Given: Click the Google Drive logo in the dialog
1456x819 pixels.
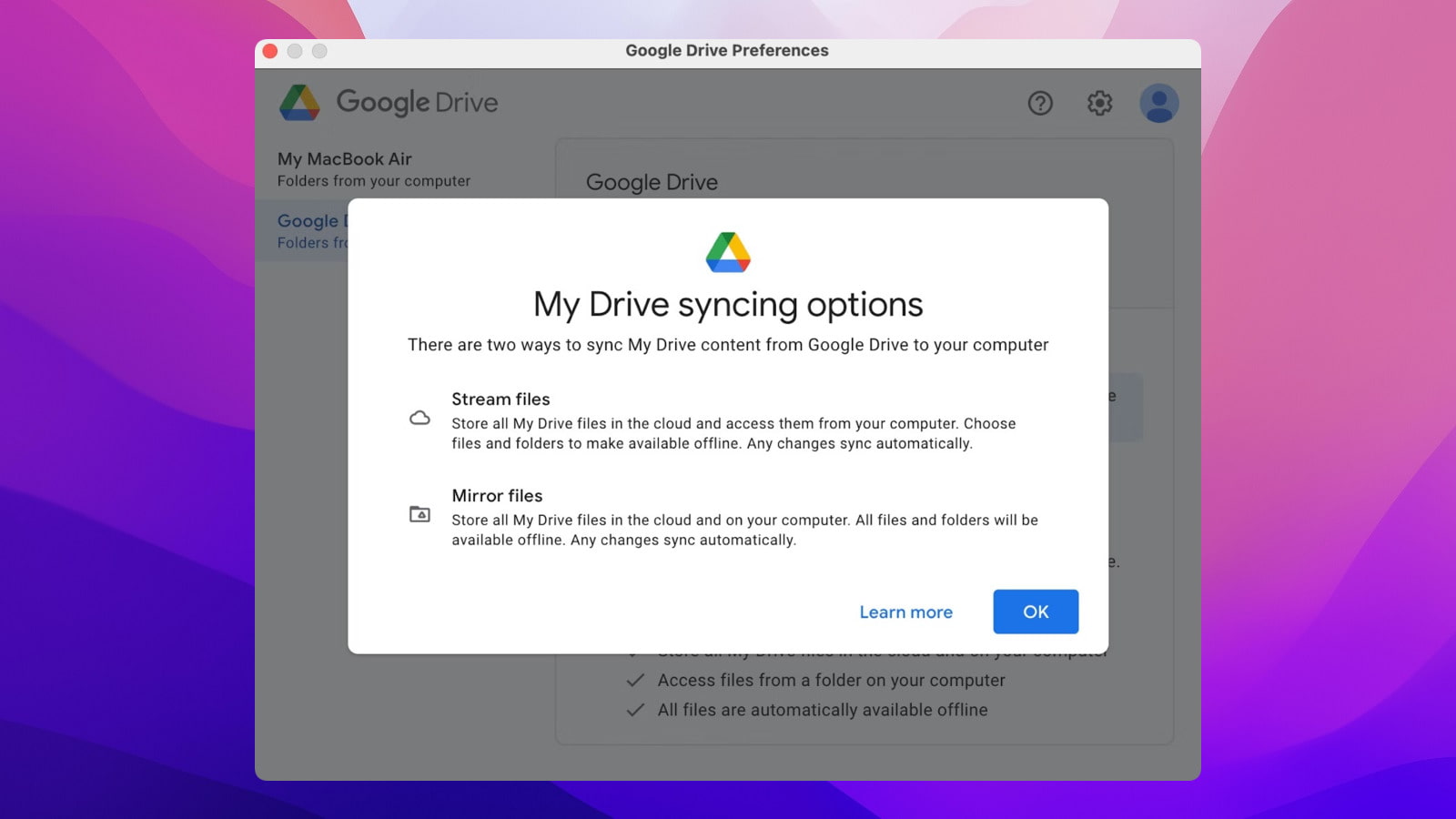Looking at the screenshot, I should (728, 252).
